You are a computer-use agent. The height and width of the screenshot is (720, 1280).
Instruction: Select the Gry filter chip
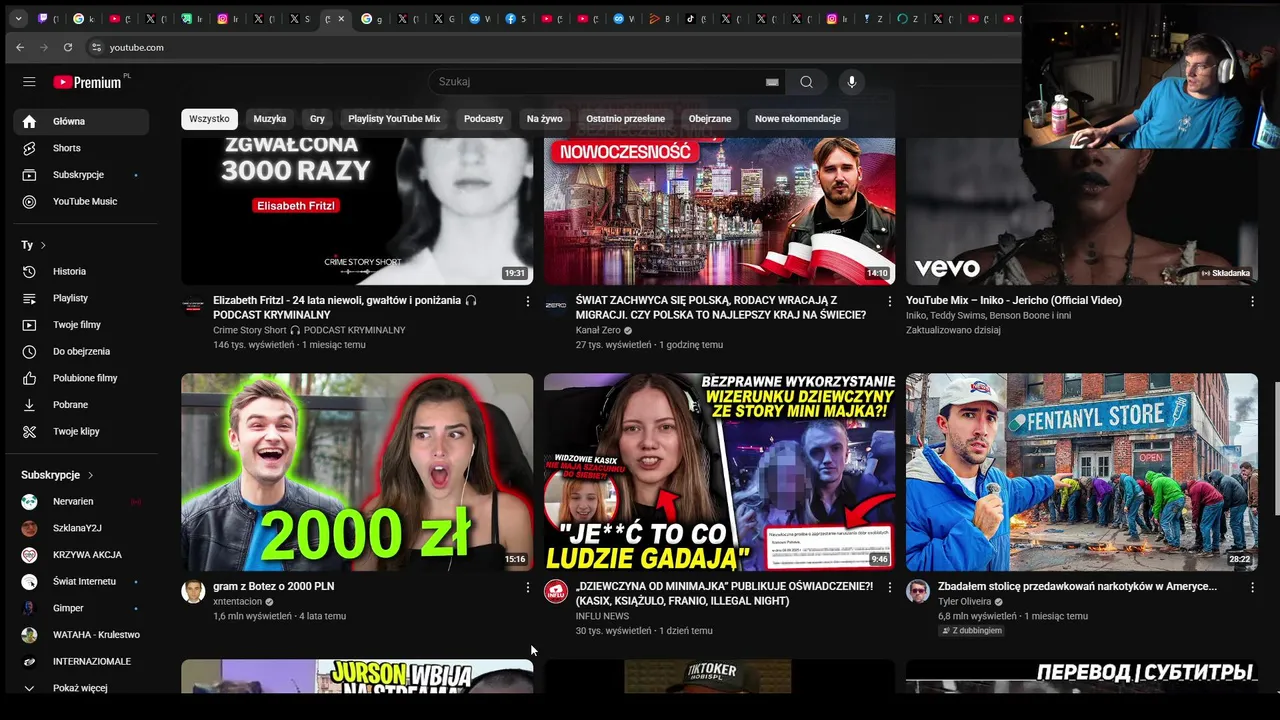[317, 119]
